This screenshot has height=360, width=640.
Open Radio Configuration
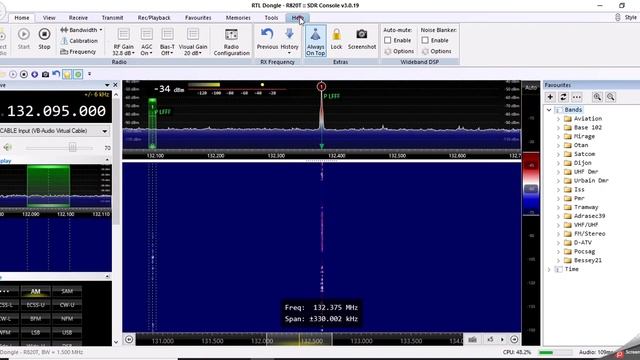(231, 42)
